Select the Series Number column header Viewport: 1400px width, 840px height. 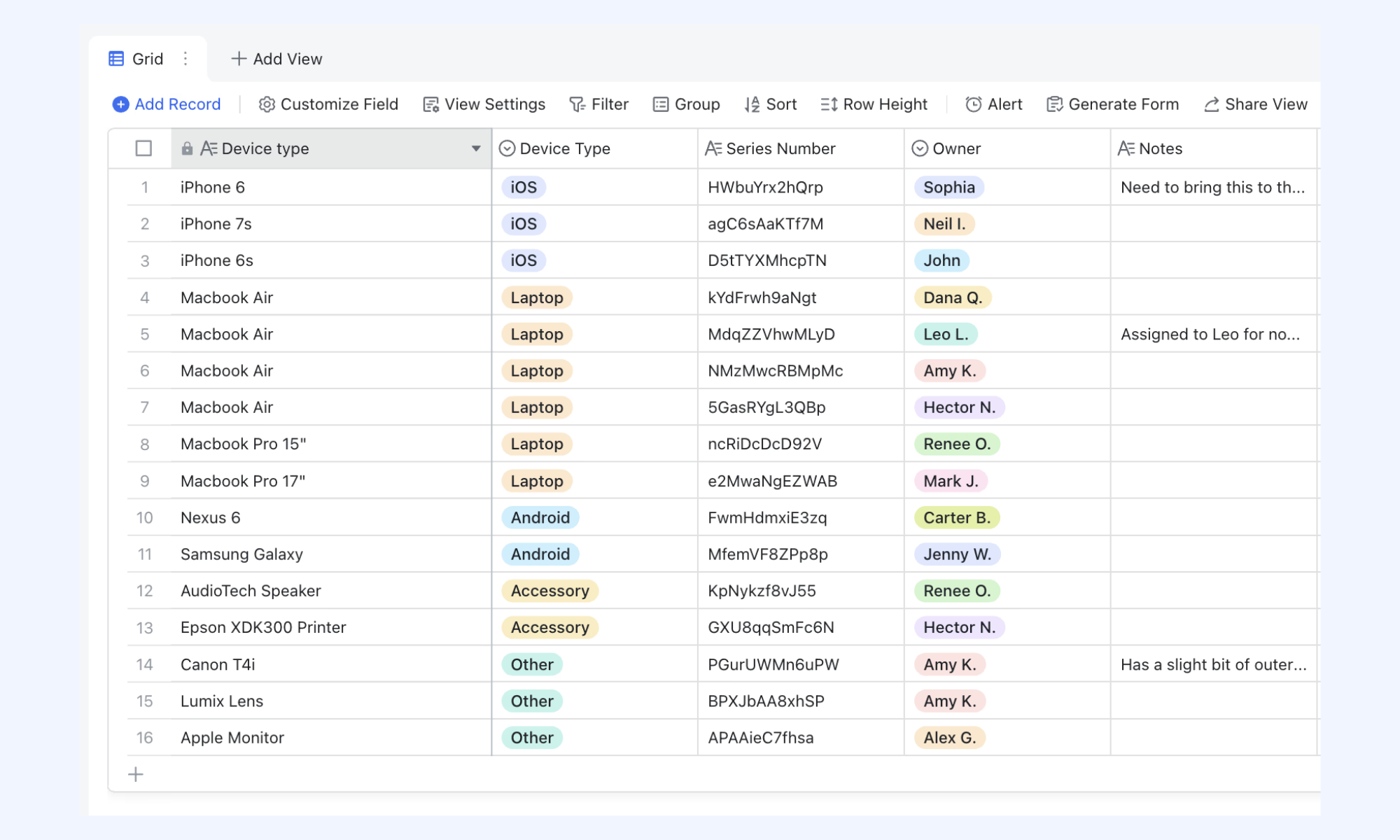tap(801, 148)
